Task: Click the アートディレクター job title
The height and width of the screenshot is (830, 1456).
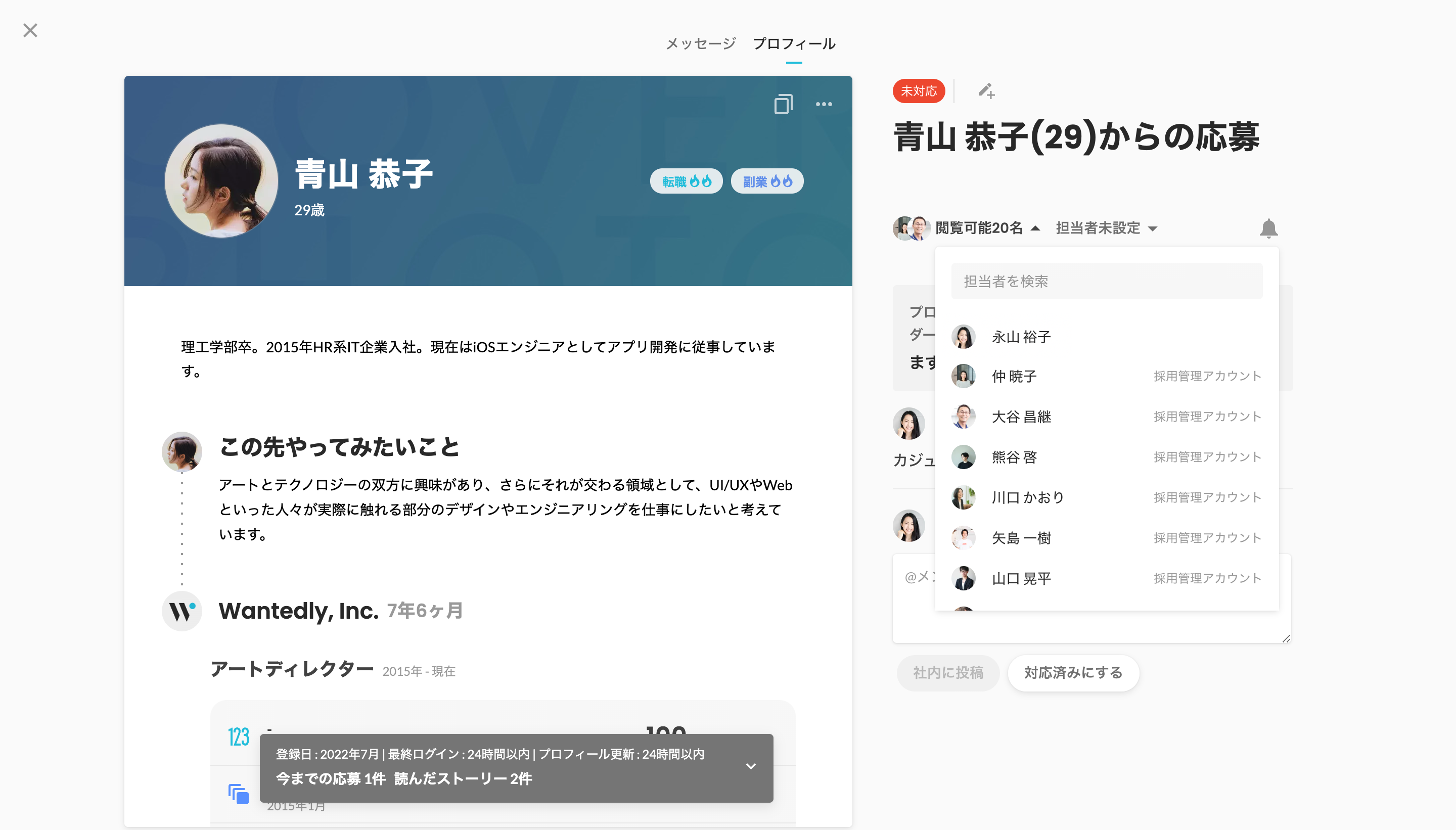Action: [x=292, y=669]
